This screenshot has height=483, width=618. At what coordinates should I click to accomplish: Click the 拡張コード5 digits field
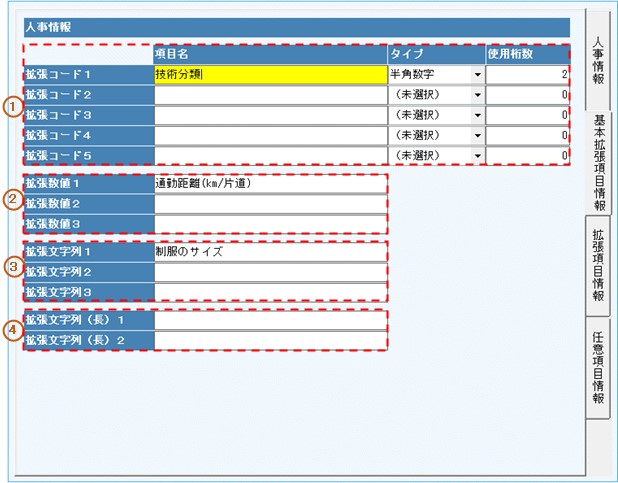(528, 156)
